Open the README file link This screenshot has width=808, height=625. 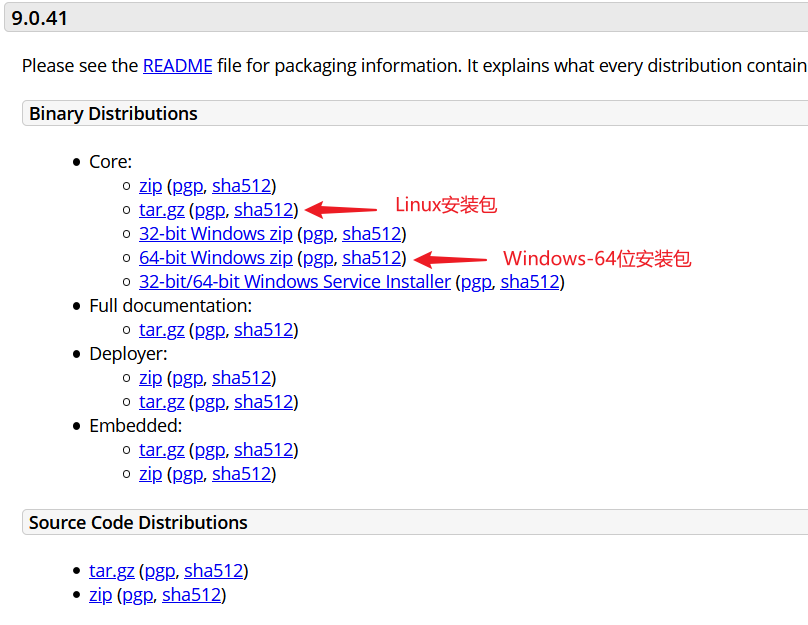tap(177, 66)
